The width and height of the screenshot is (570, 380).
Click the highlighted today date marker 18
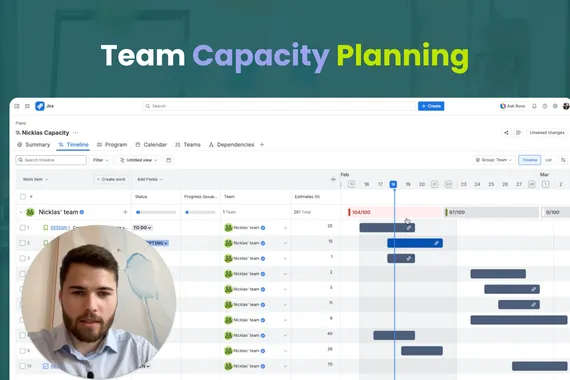pos(393,184)
